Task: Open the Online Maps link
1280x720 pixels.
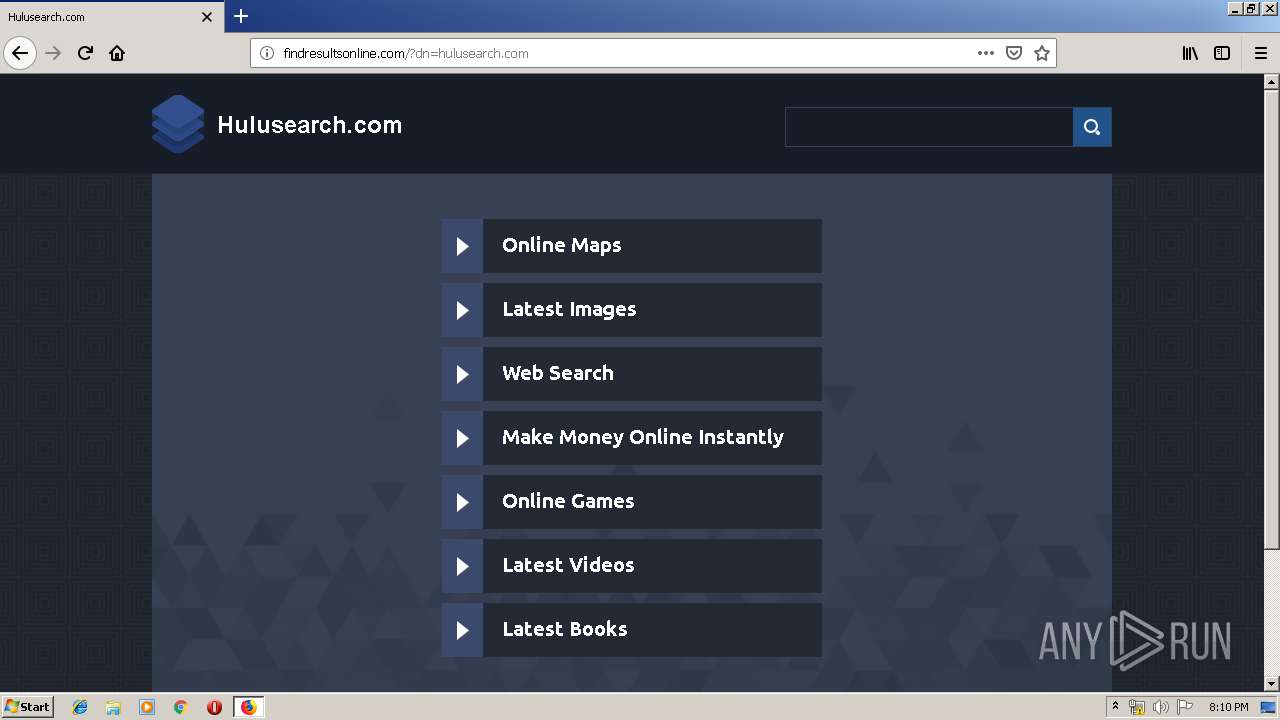Action: tap(652, 246)
